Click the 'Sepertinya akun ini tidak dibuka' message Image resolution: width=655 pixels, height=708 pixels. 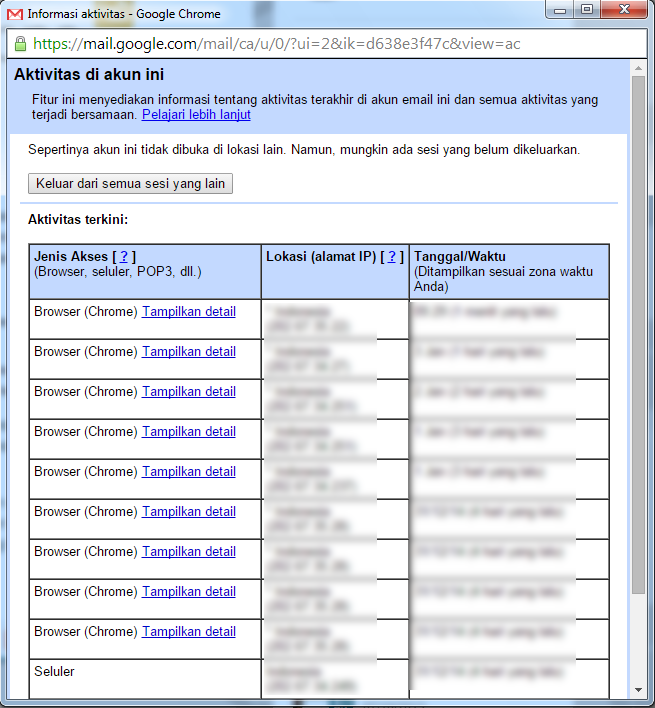[x=304, y=149]
